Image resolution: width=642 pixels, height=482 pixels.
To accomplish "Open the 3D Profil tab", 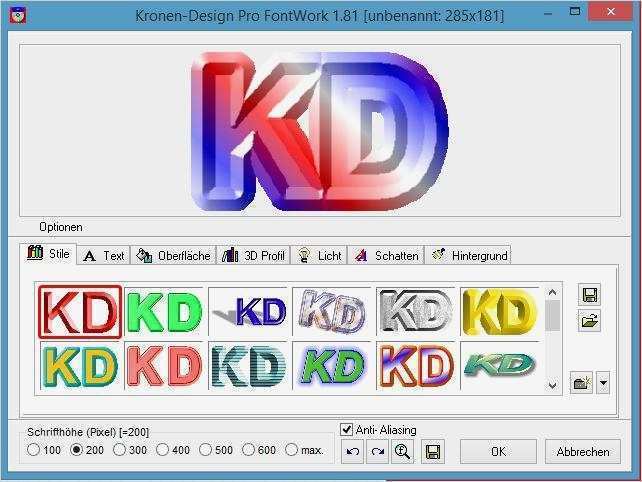I will [x=253, y=256].
